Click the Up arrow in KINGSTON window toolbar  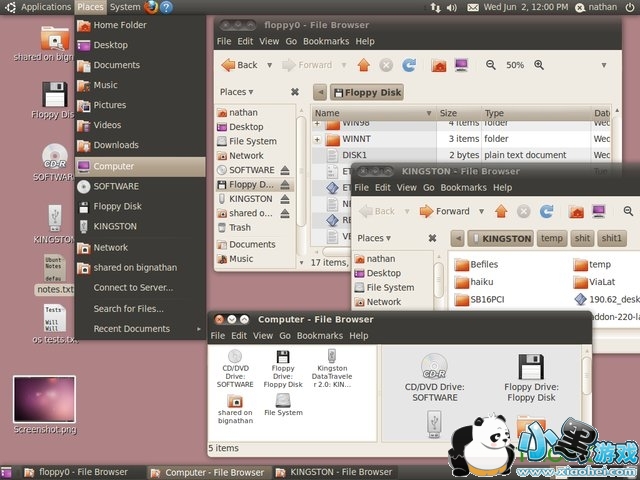click(499, 211)
